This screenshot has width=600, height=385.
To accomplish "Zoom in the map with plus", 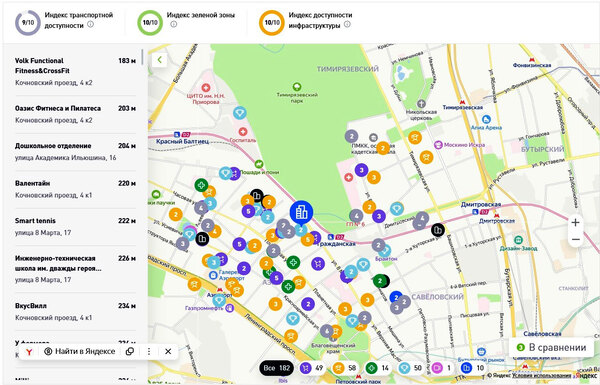I will (576, 223).
